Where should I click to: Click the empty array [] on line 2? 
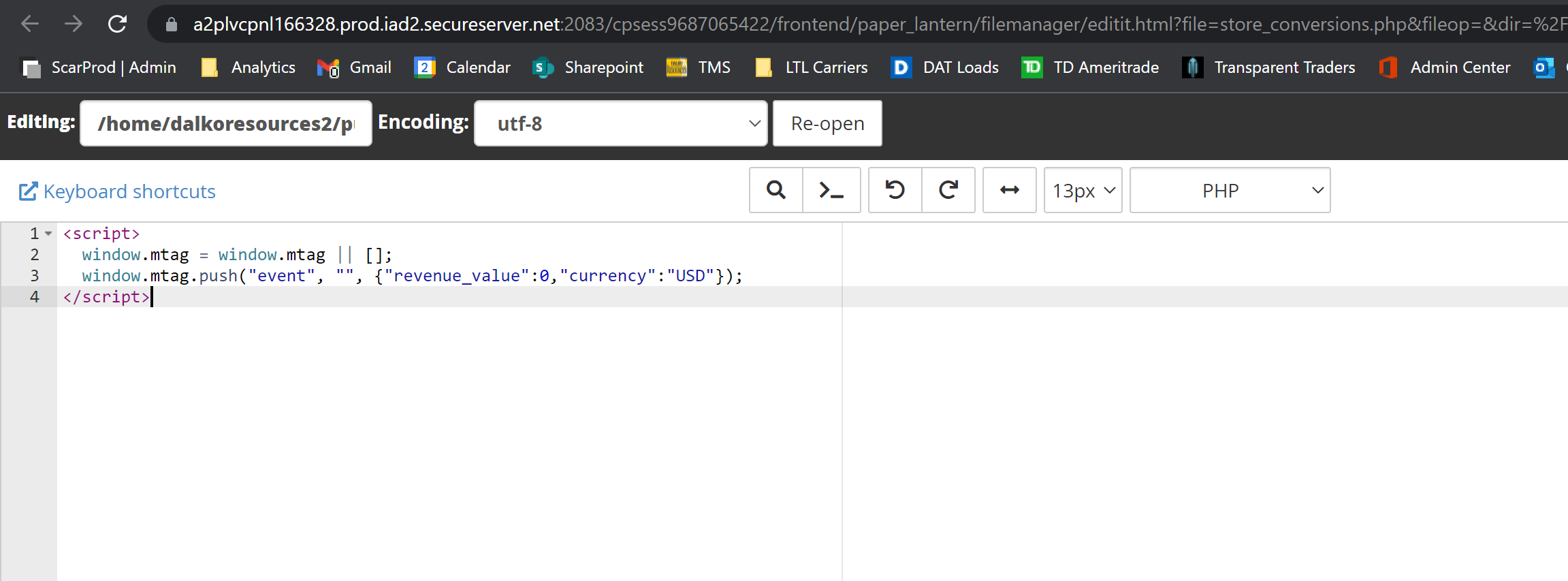[x=374, y=255]
